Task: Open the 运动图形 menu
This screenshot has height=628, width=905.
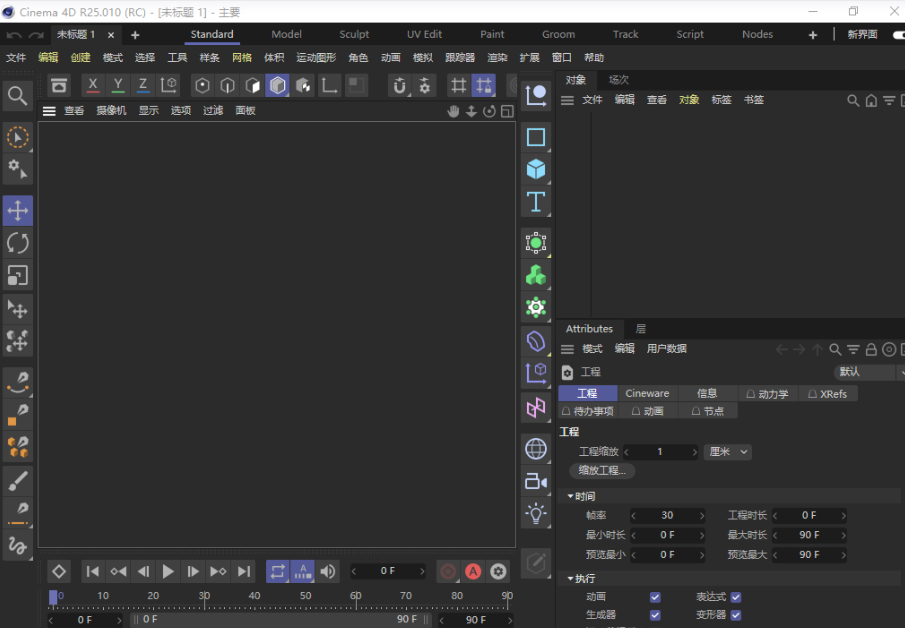Action: click(x=316, y=57)
